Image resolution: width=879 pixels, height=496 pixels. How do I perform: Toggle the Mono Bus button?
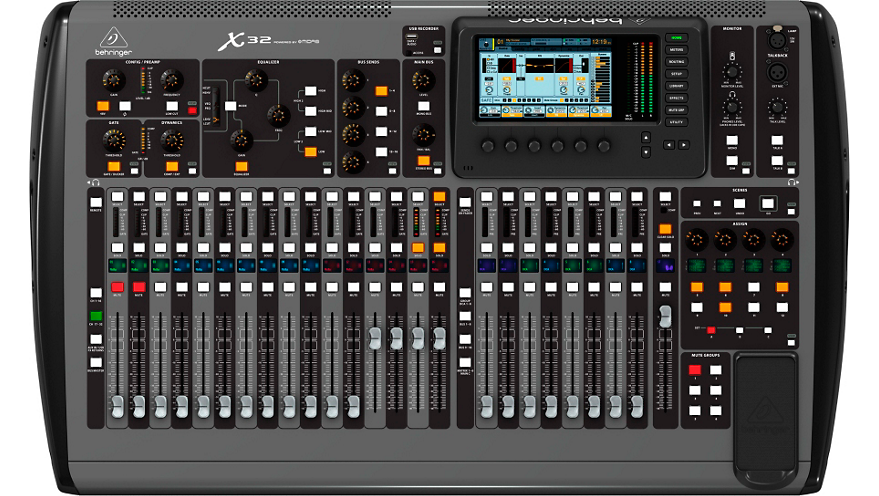(424, 106)
